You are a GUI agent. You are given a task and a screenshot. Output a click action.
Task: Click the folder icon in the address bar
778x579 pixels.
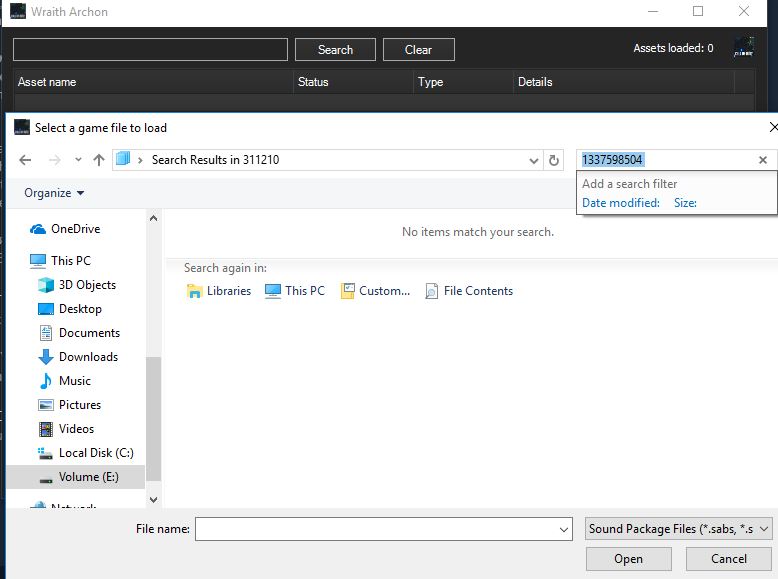pos(123,159)
